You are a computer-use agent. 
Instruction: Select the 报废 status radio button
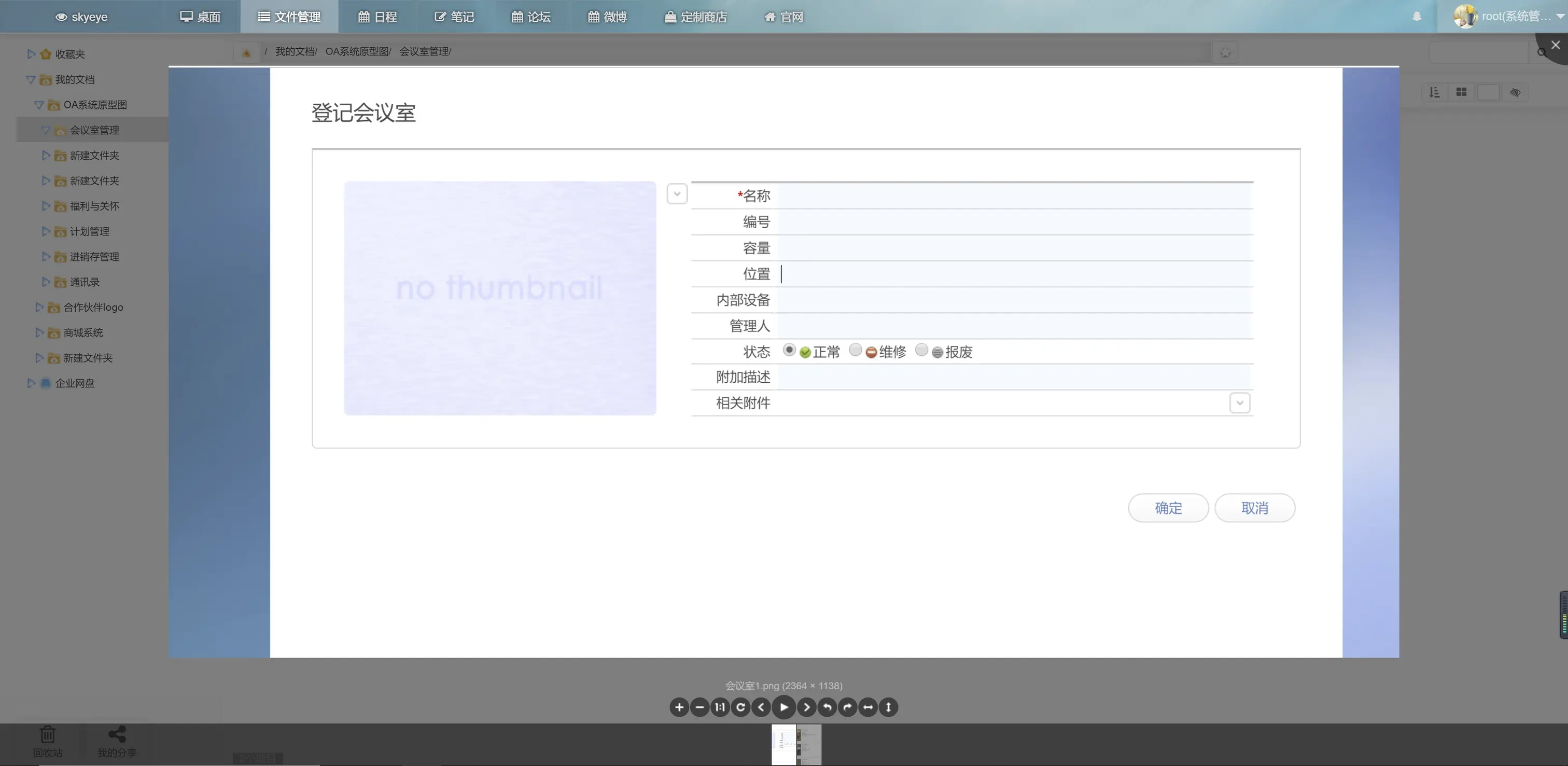(x=921, y=350)
